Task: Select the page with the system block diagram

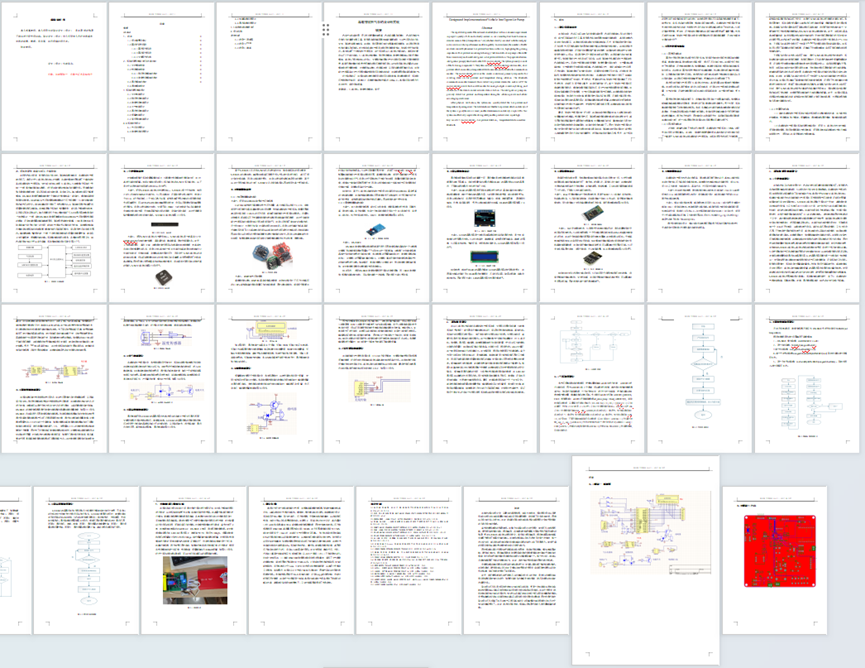Action: (54, 228)
